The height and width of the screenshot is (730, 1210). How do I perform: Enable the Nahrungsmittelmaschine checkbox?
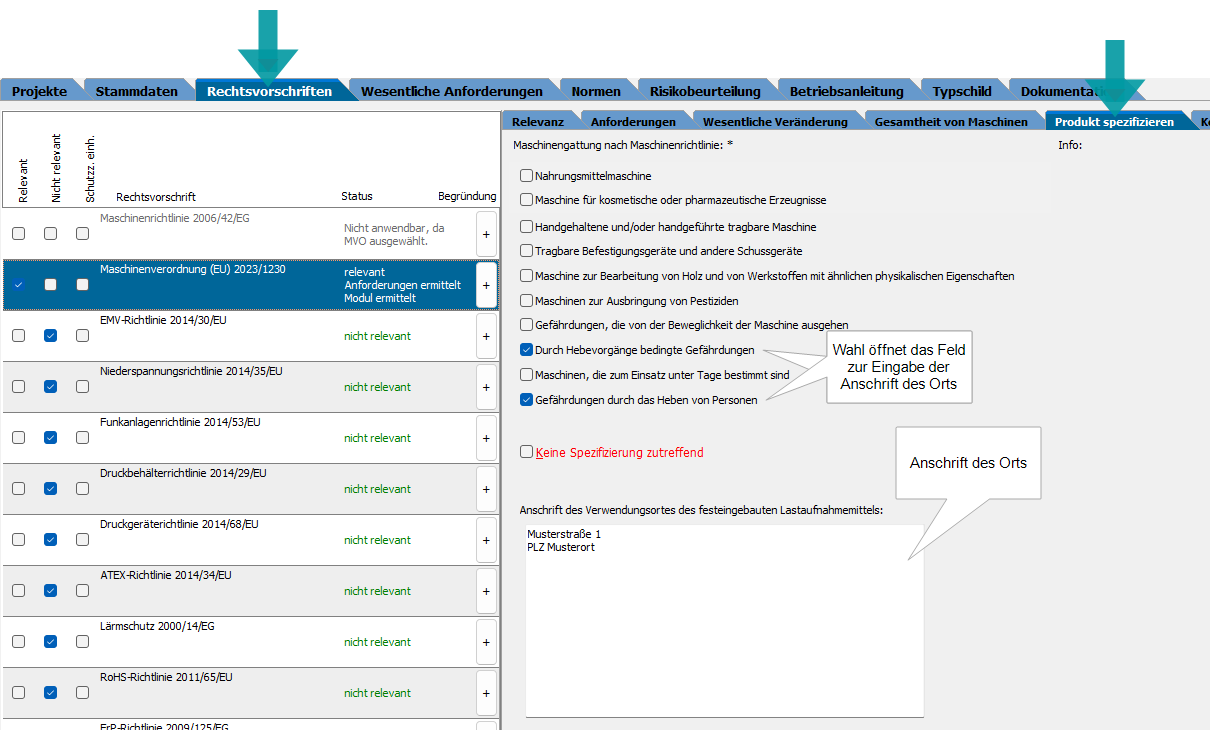527,176
